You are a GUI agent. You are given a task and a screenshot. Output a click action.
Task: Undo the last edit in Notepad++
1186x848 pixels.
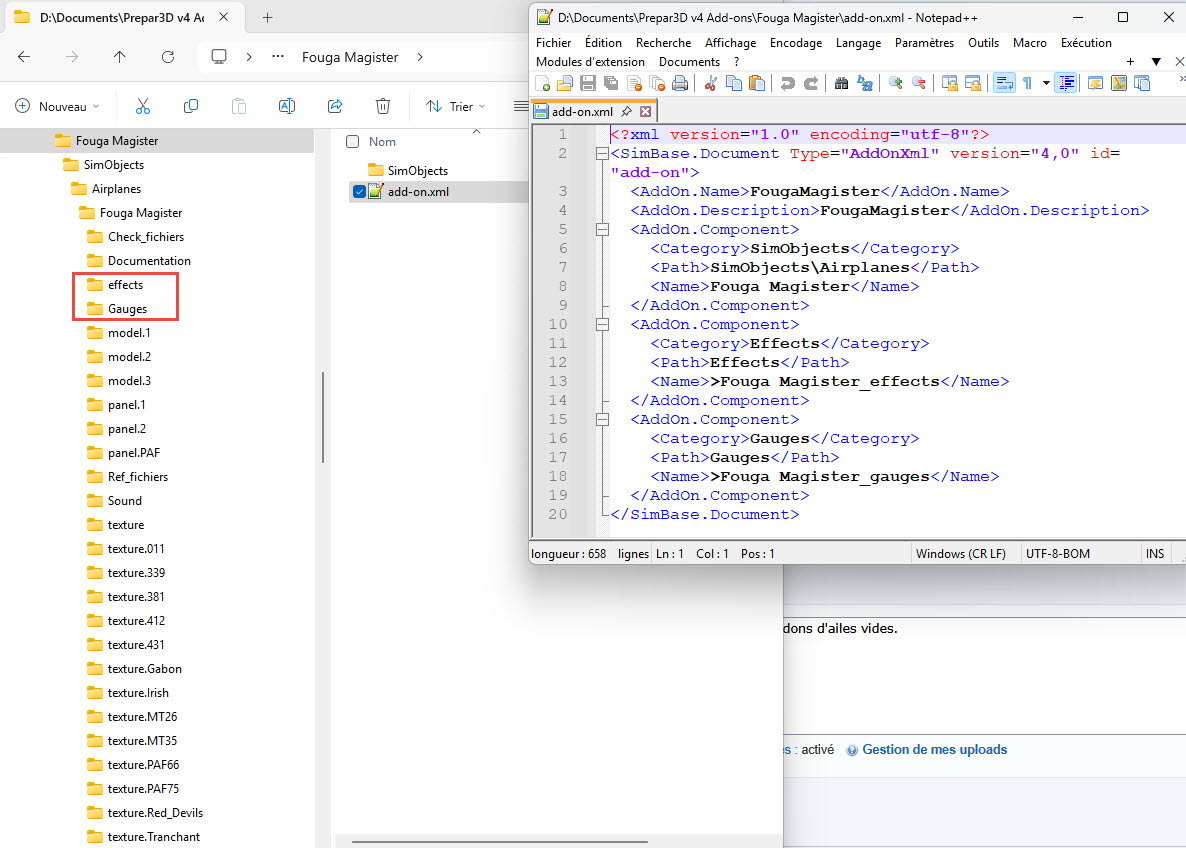pos(787,83)
